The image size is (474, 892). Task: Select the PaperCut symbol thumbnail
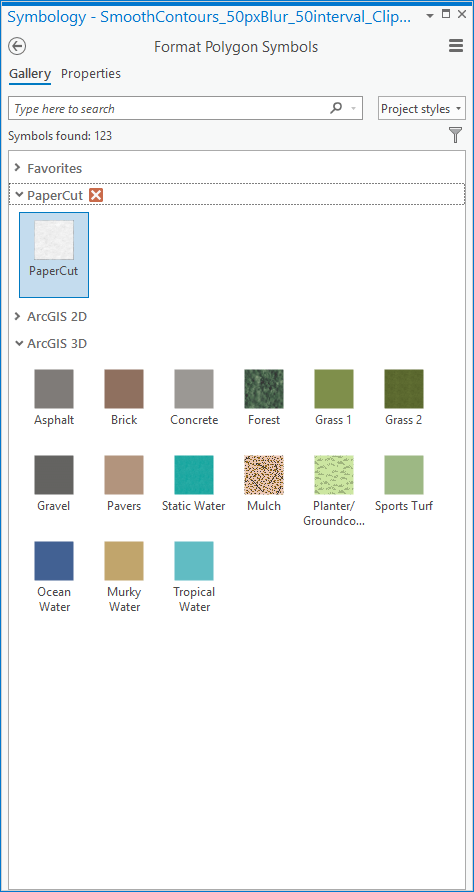[x=54, y=255]
